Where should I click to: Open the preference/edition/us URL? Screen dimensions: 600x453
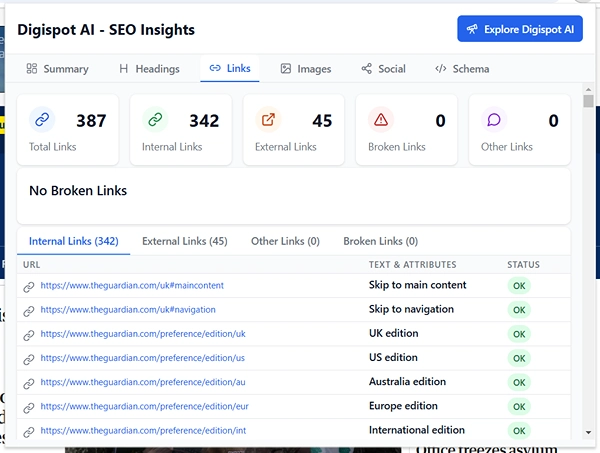click(x=142, y=358)
